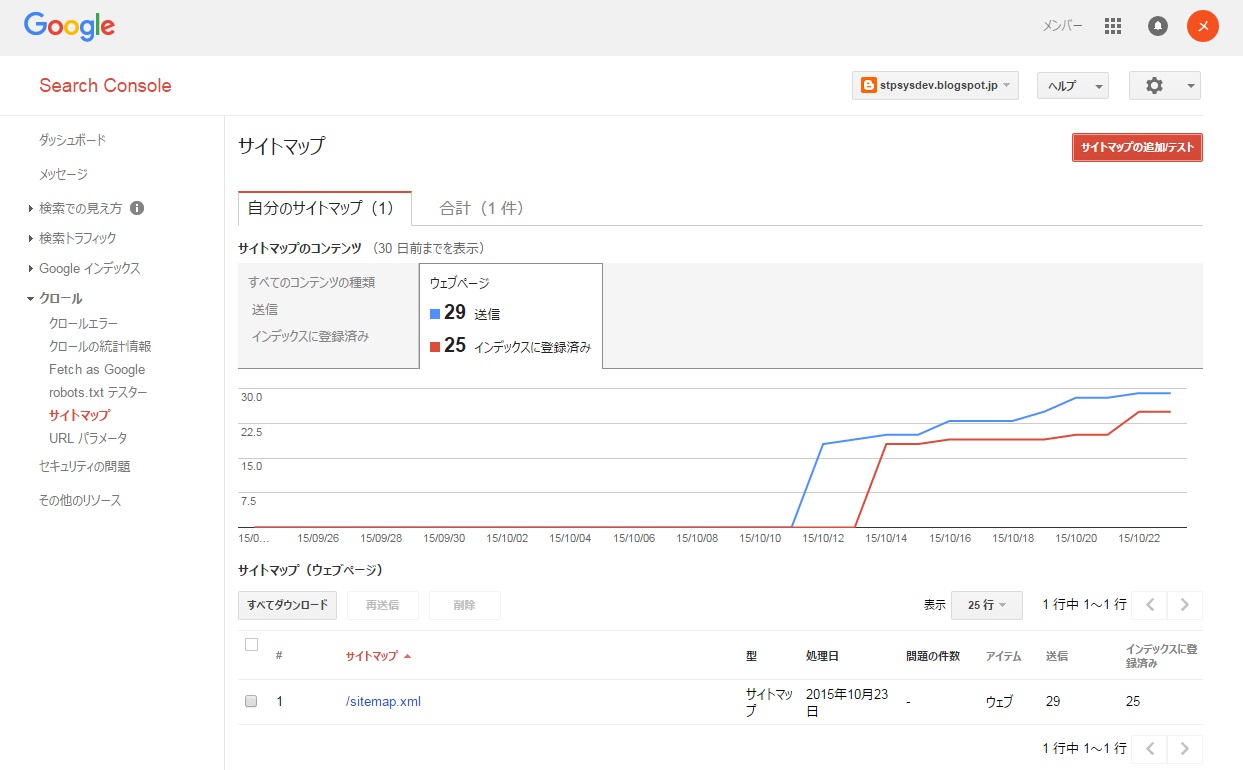Select the すべてのコンテンツの種類 content tab
The width and height of the screenshot is (1243, 770).
point(329,316)
